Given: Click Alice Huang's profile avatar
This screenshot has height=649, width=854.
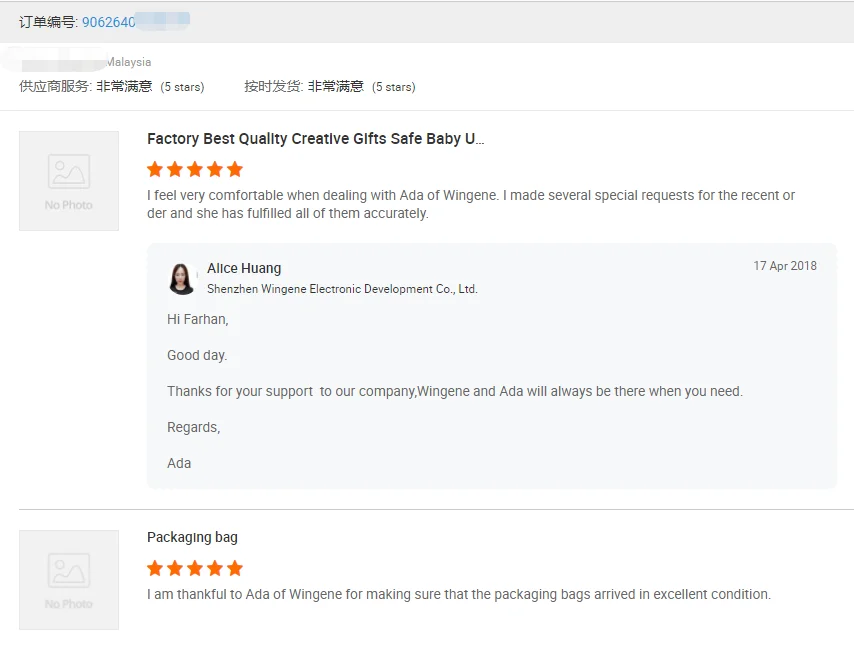Looking at the screenshot, I should (182, 278).
